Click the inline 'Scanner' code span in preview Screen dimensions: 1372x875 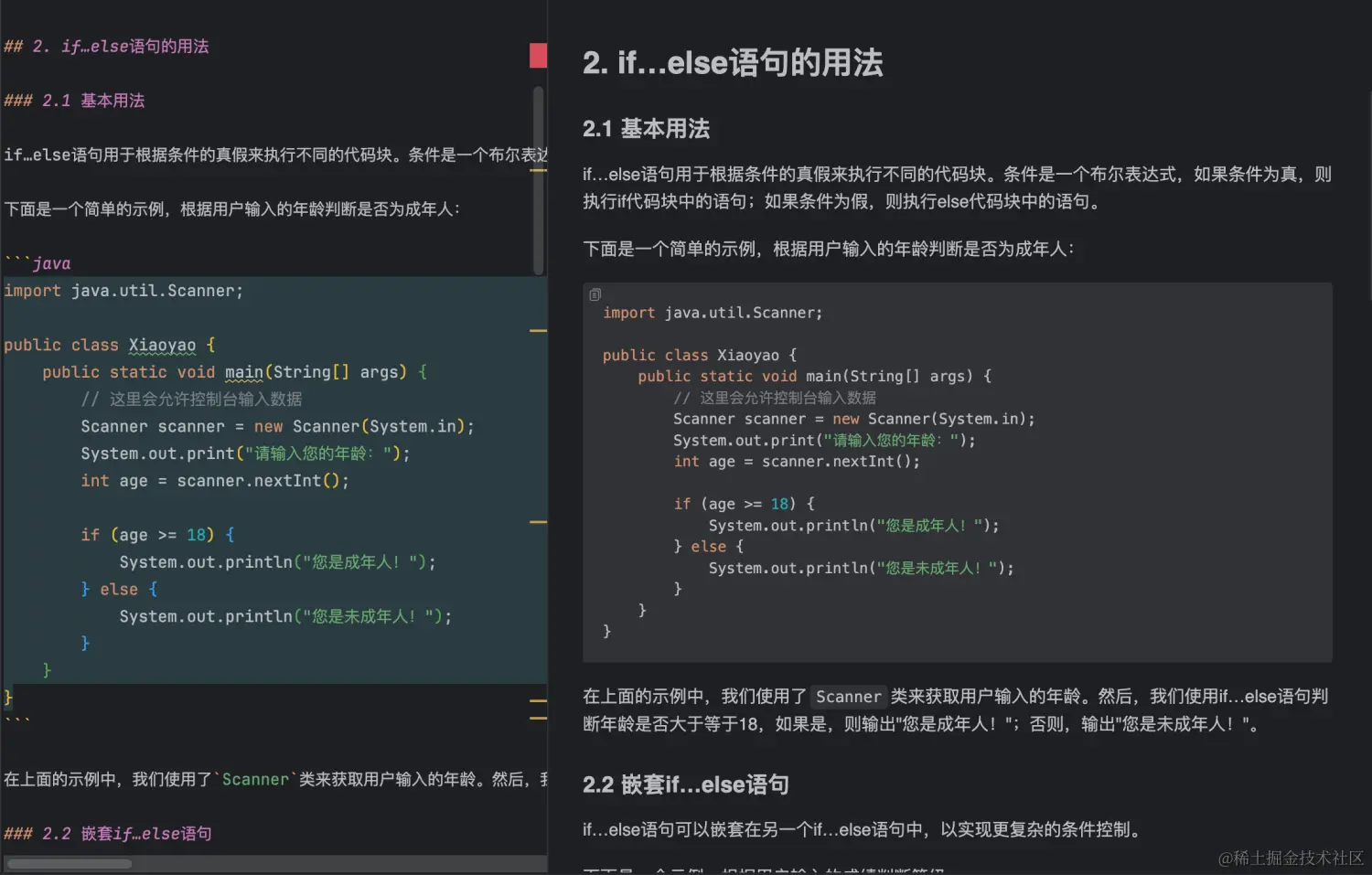(x=849, y=697)
